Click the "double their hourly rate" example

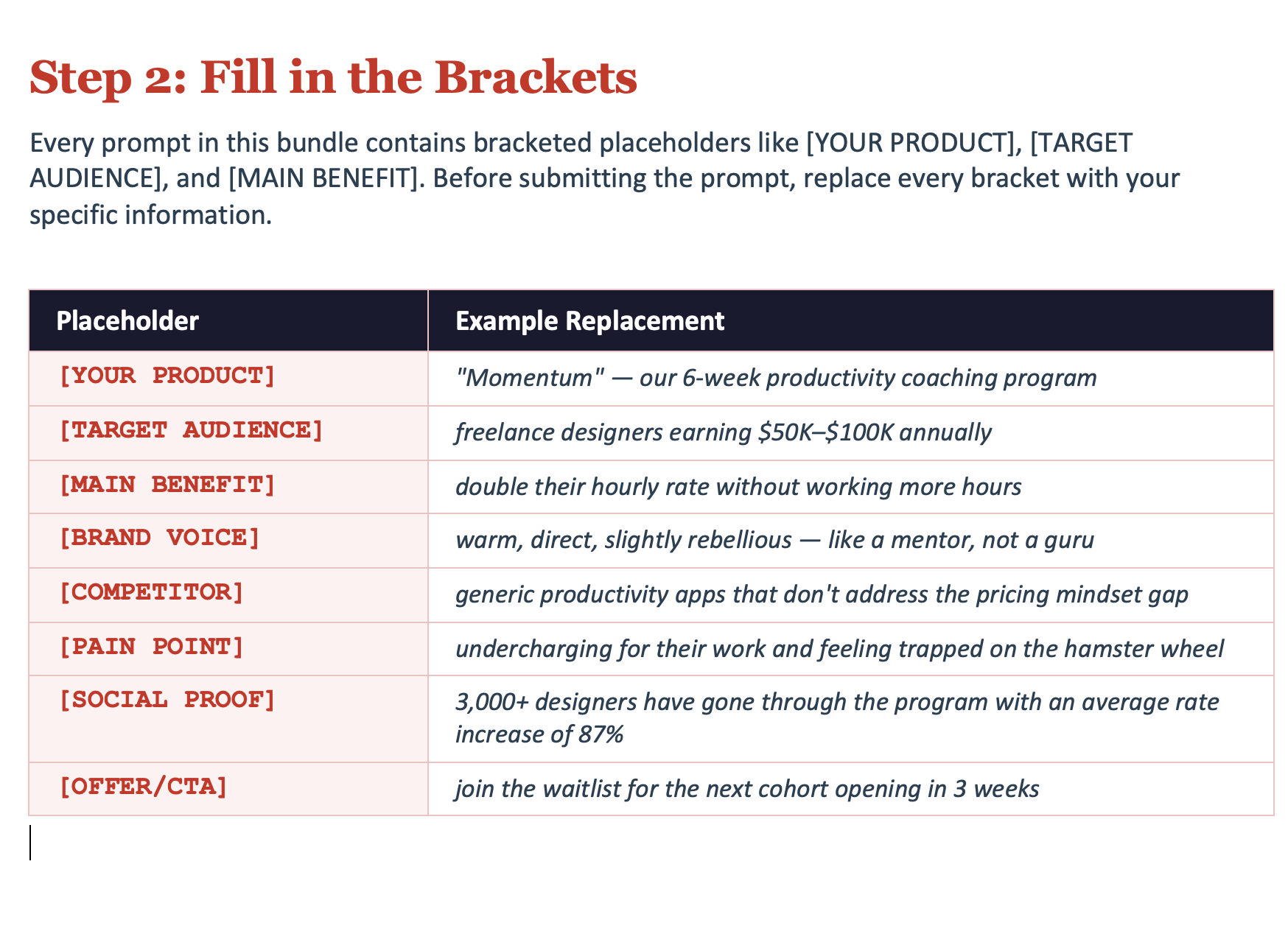click(x=738, y=487)
